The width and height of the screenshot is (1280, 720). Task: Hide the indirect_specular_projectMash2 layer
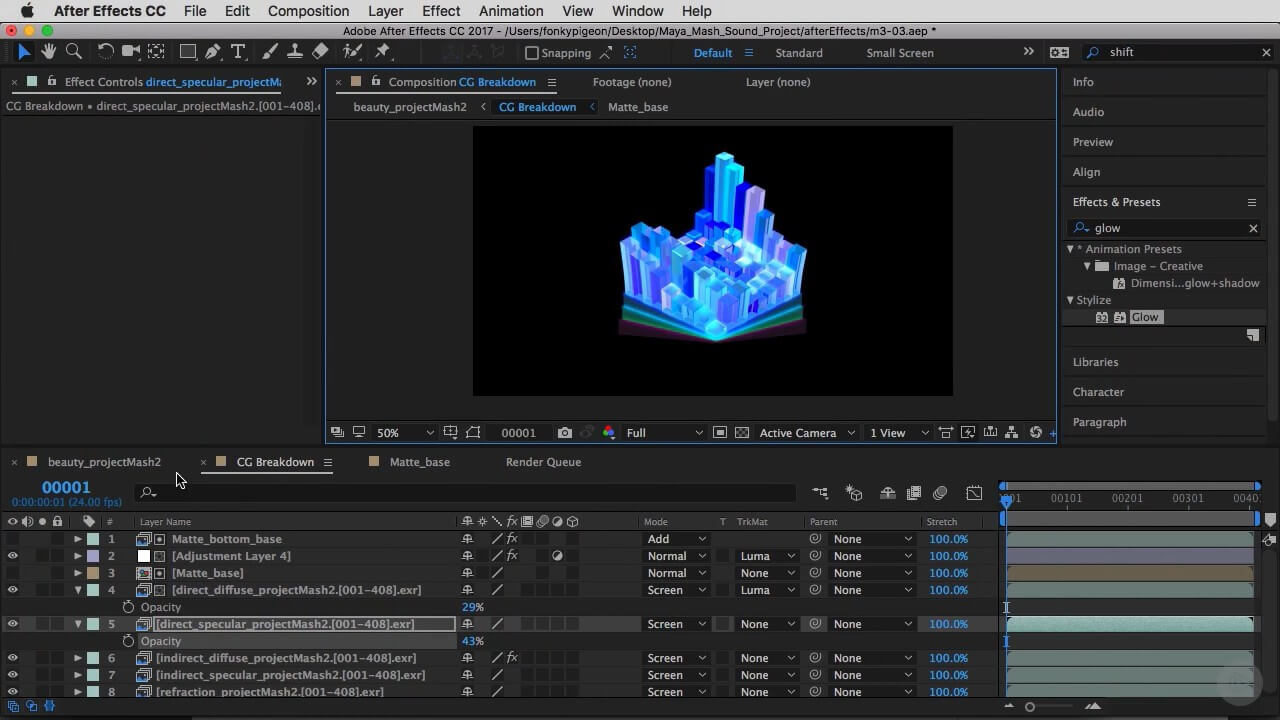(x=13, y=675)
